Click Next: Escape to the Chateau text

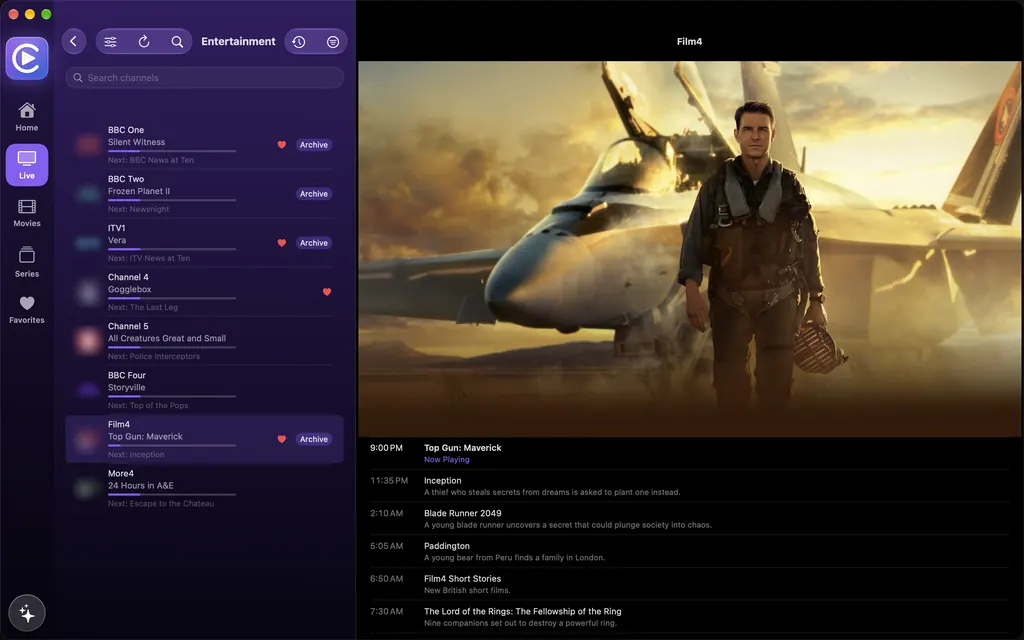click(x=161, y=504)
